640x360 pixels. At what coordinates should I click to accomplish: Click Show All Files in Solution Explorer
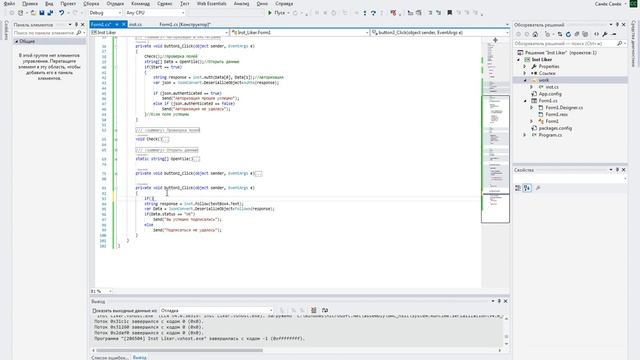(585, 34)
